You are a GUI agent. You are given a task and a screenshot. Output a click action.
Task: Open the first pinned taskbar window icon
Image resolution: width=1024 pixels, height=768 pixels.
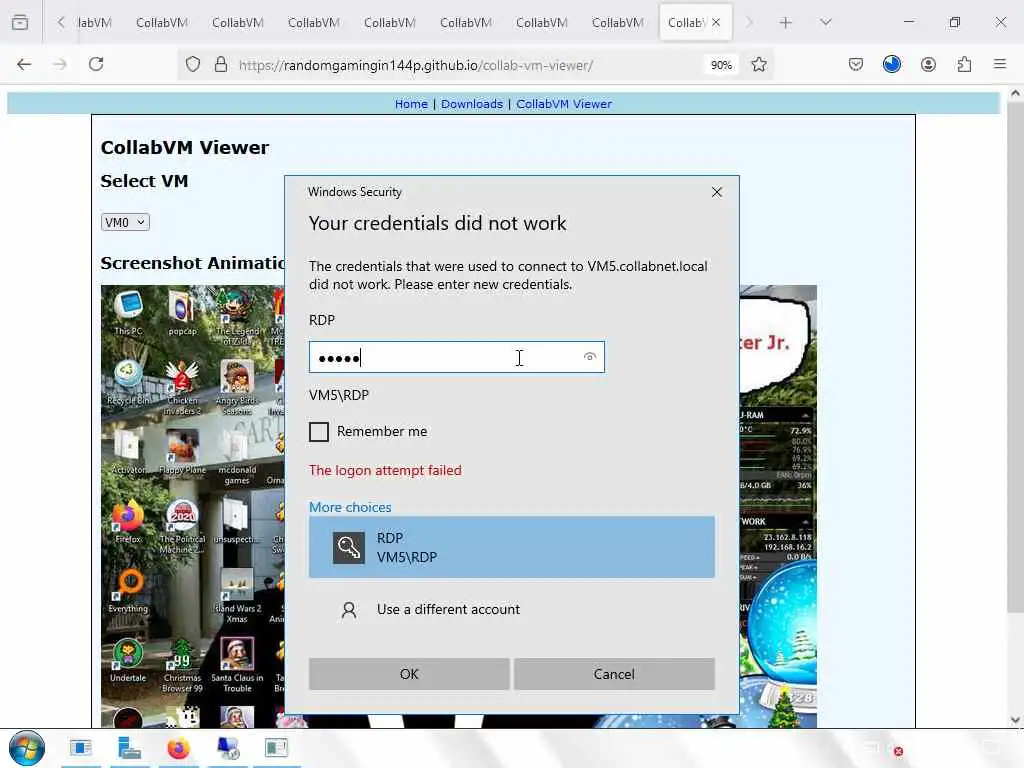[81, 748]
